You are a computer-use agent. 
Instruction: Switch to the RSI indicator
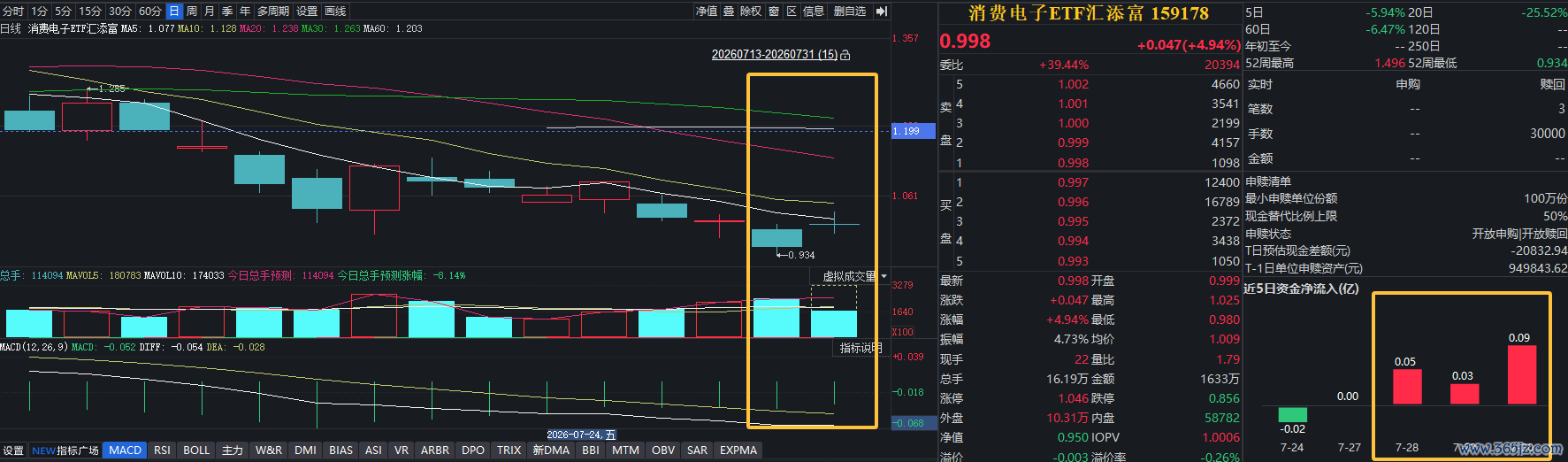pyautogui.click(x=162, y=450)
